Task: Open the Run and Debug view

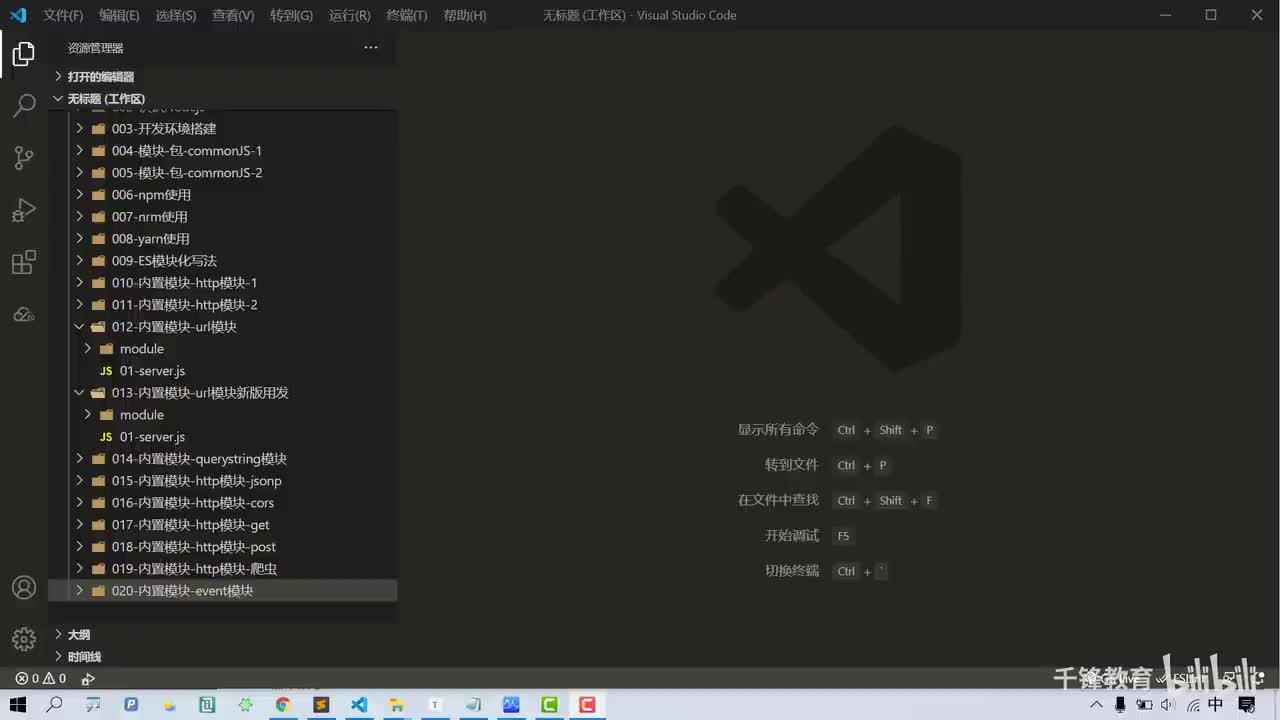Action: [23, 210]
